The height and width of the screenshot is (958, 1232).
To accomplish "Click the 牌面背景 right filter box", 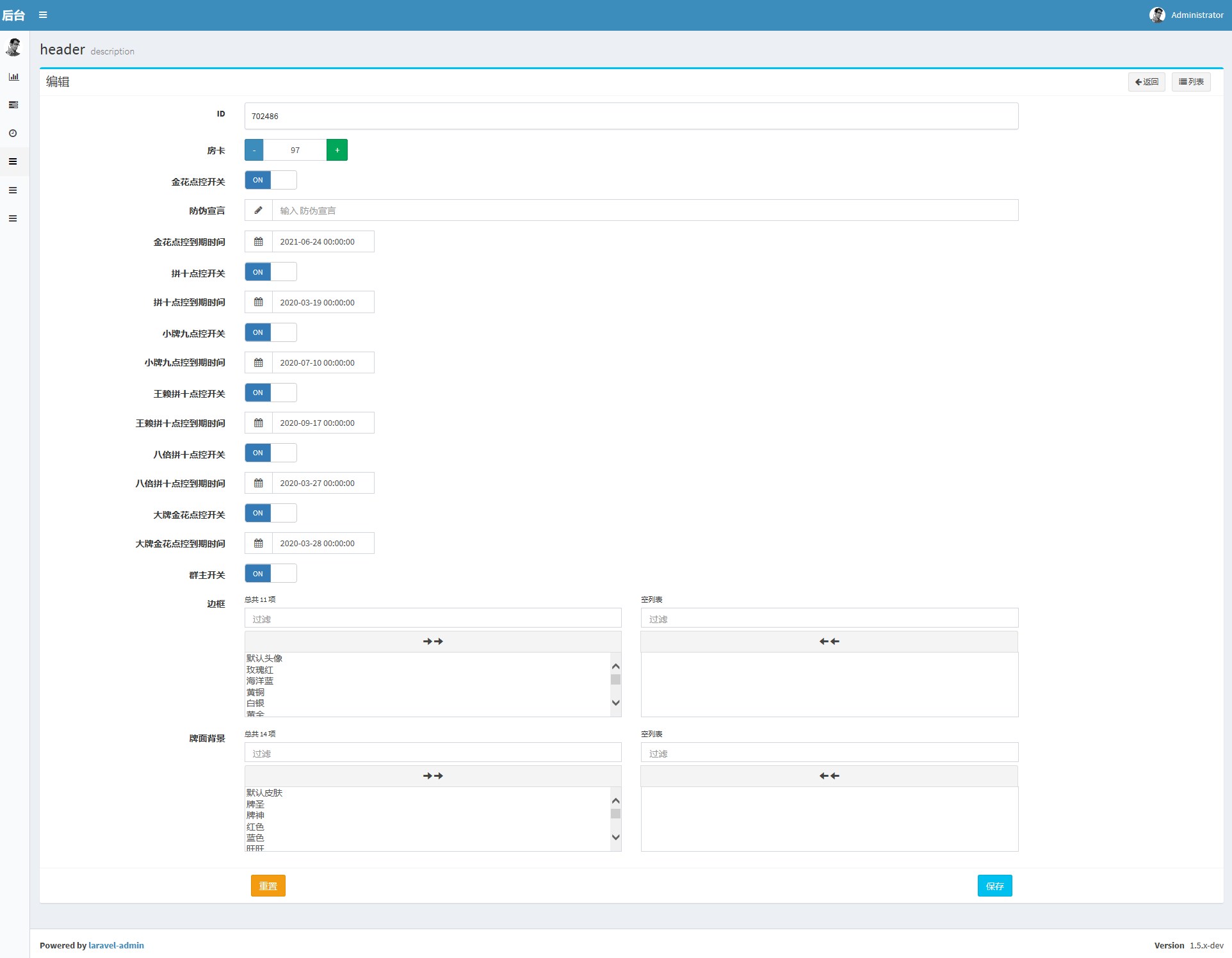I will point(829,752).
